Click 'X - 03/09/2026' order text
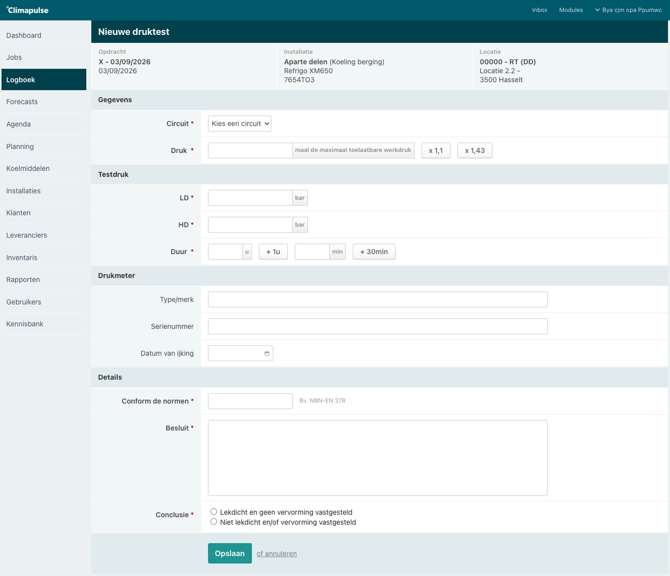Viewport: 670px width, 576px height. point(124,62)
